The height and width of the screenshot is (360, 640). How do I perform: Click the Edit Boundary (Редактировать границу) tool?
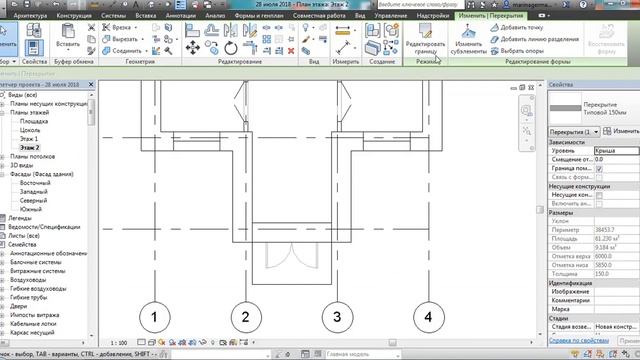(425, 39)
